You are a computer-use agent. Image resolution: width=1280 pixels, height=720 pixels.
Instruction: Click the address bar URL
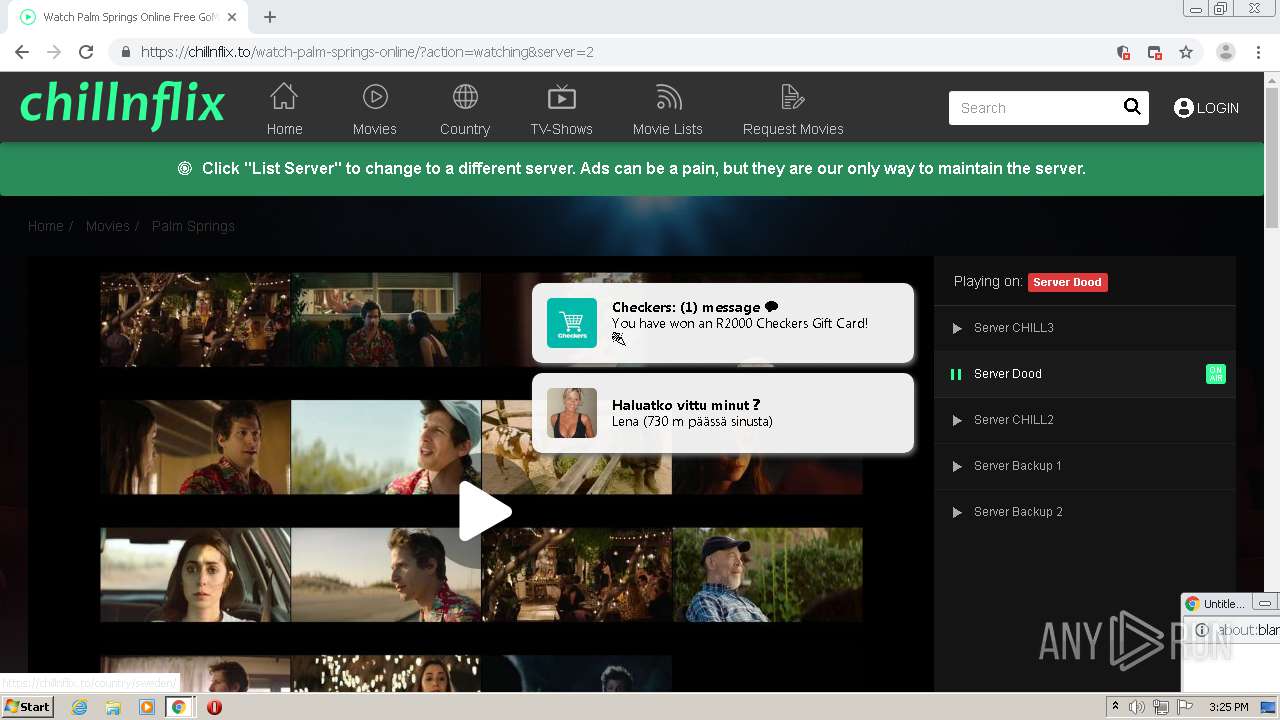click(x=367, y=52)
